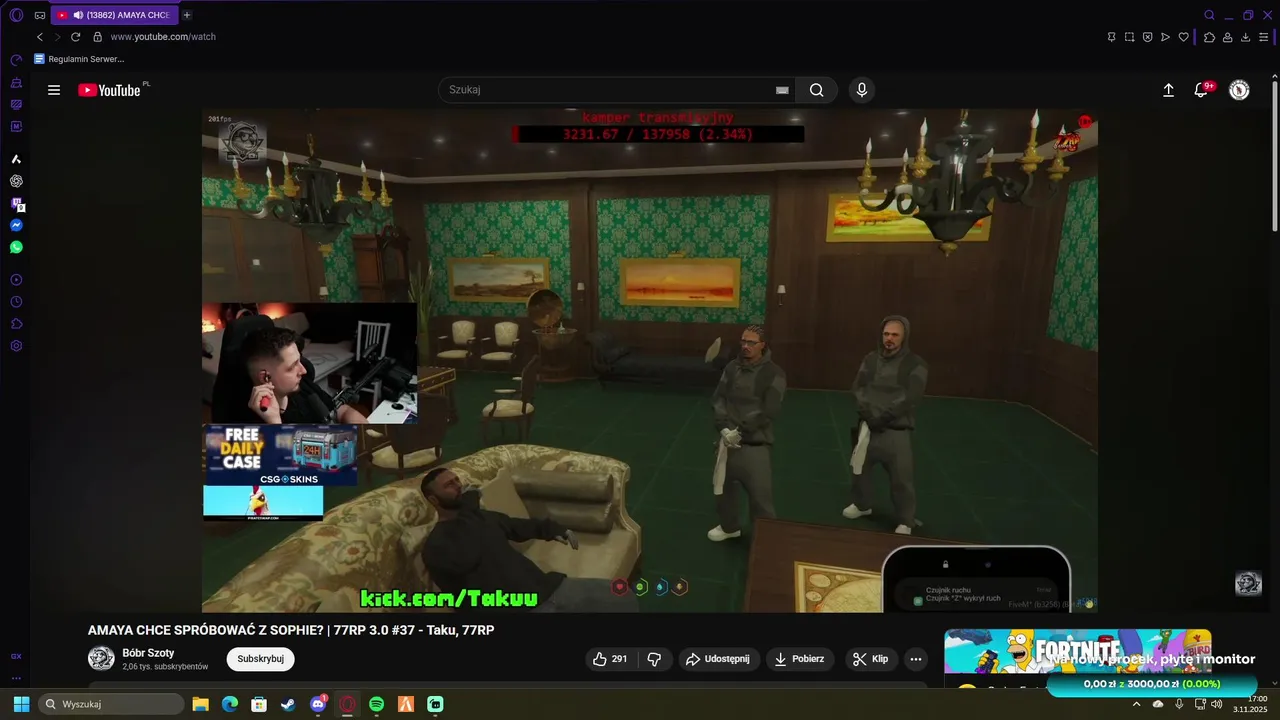This screenshot has width=1280, height=720.
Task: Open the Bóbr Szoty channel name link
Action: click(x=148, y=653)
